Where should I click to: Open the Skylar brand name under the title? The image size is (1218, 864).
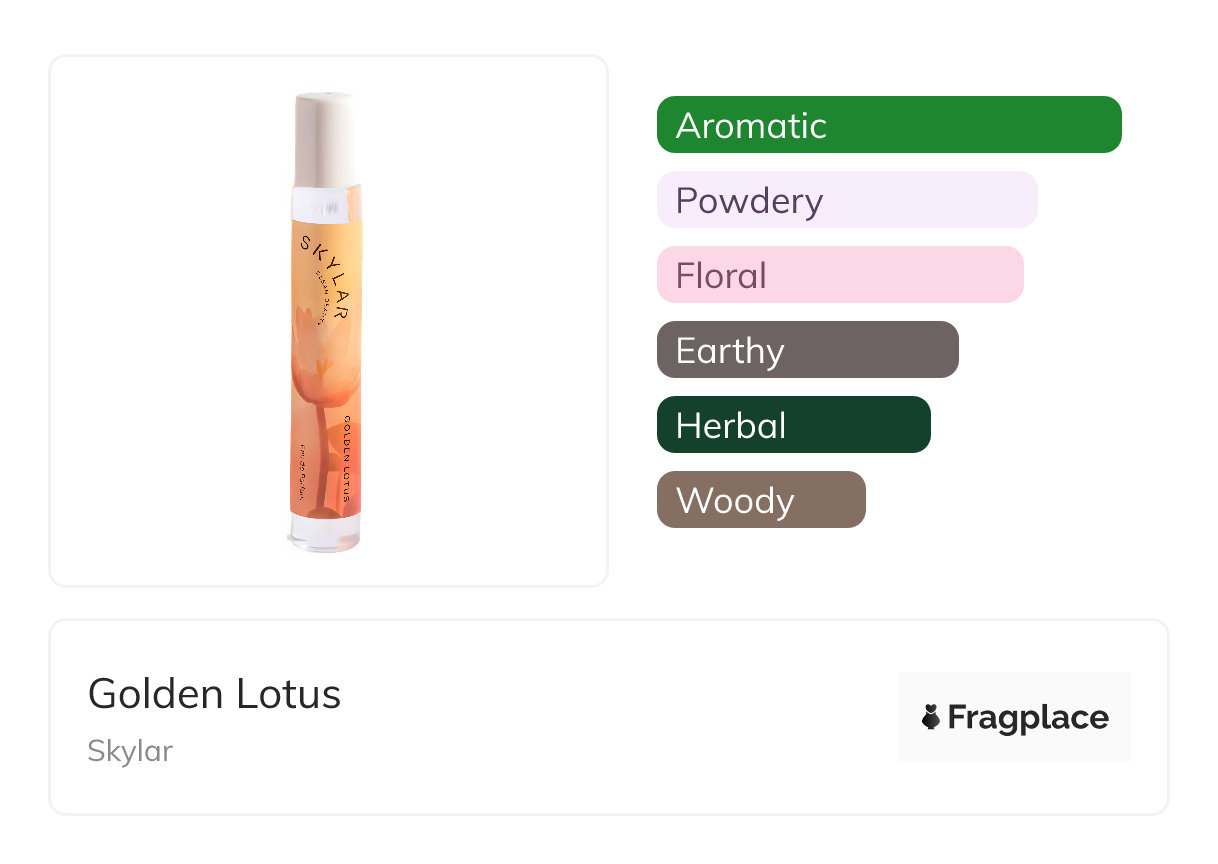[x=130, y=751]
